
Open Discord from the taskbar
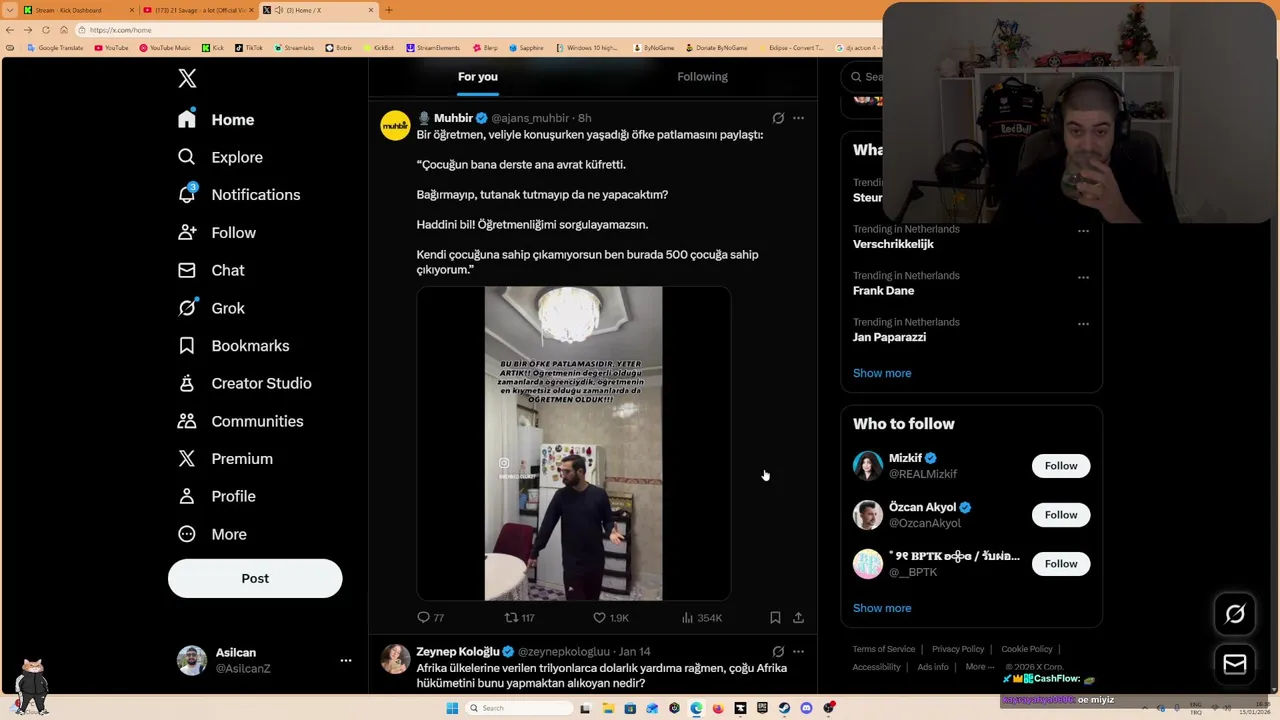[x=806, y=708]
